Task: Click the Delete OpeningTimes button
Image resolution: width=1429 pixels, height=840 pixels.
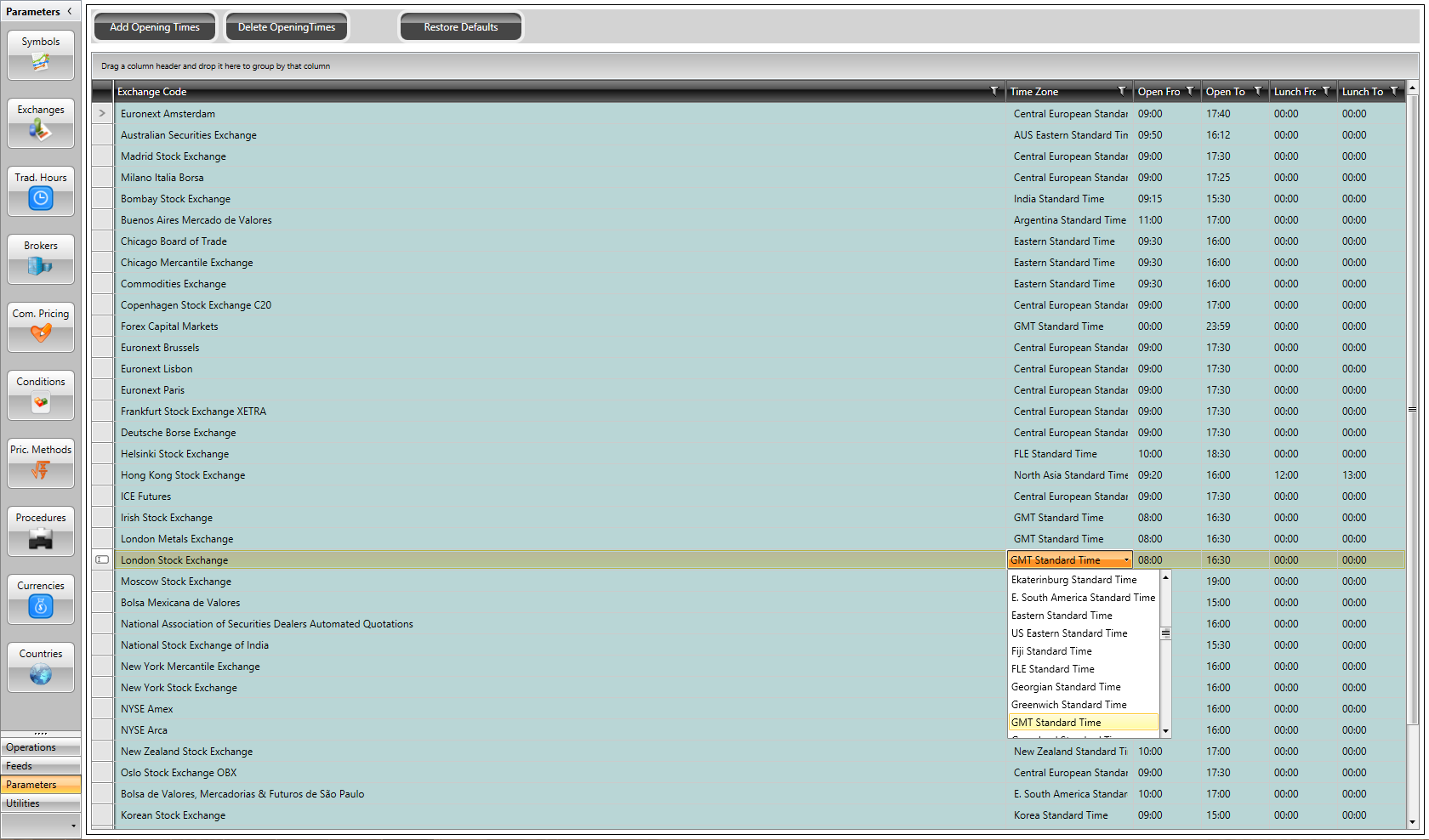Action: pyautogui.click(x=287, y=27)
